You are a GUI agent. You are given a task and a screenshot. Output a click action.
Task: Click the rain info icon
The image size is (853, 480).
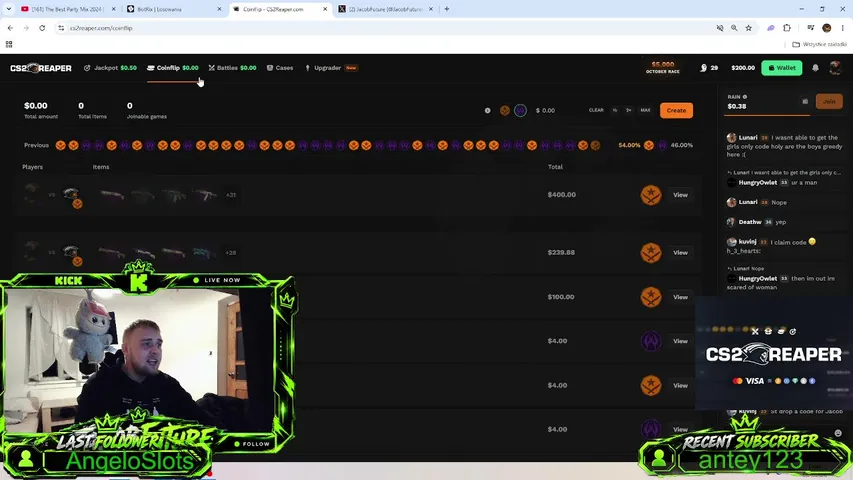(x=745, y=97)
